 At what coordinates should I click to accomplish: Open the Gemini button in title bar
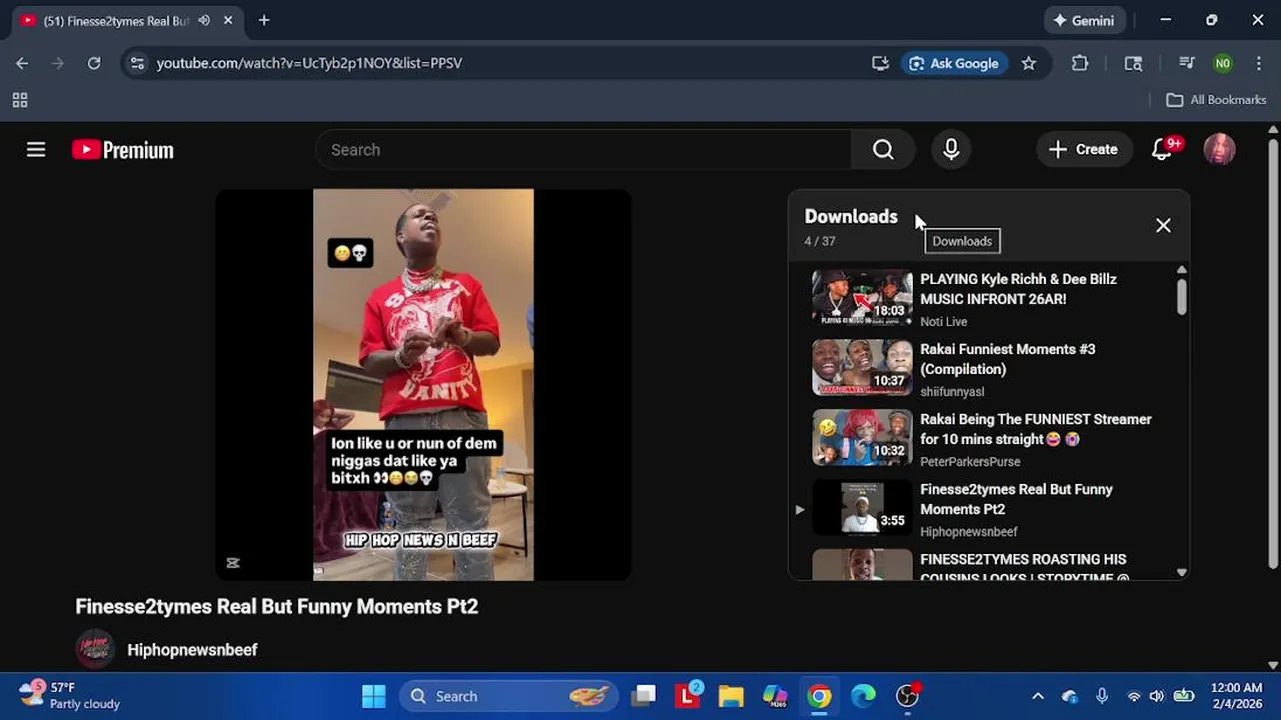pyautogui.click(x=1085, y=20)
